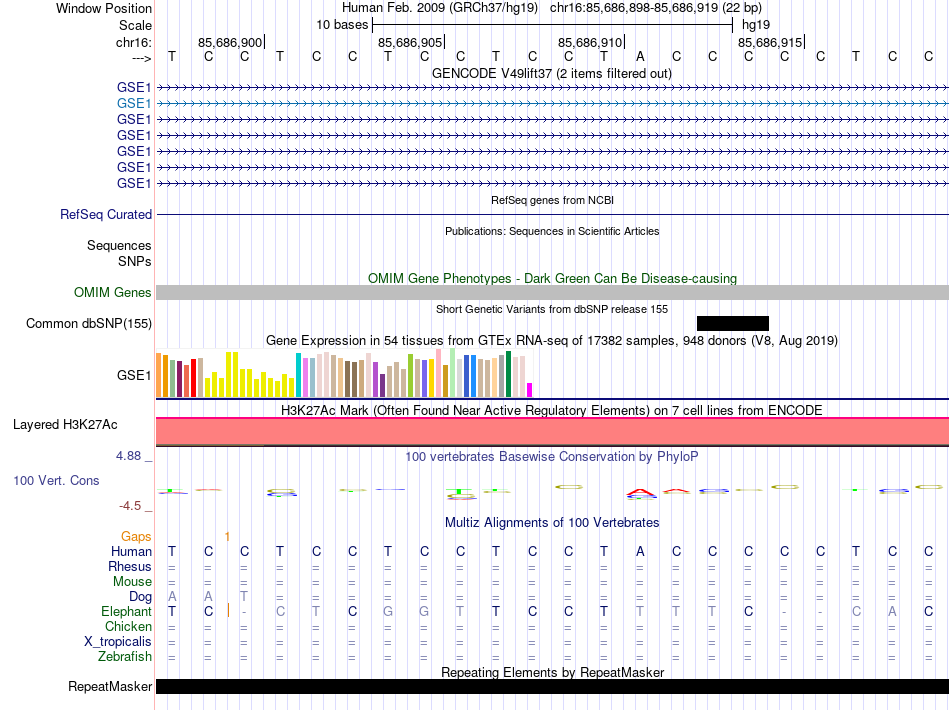Click the RepeatMasker track label
Screen dimensions: 950x710
pos(110,687)
